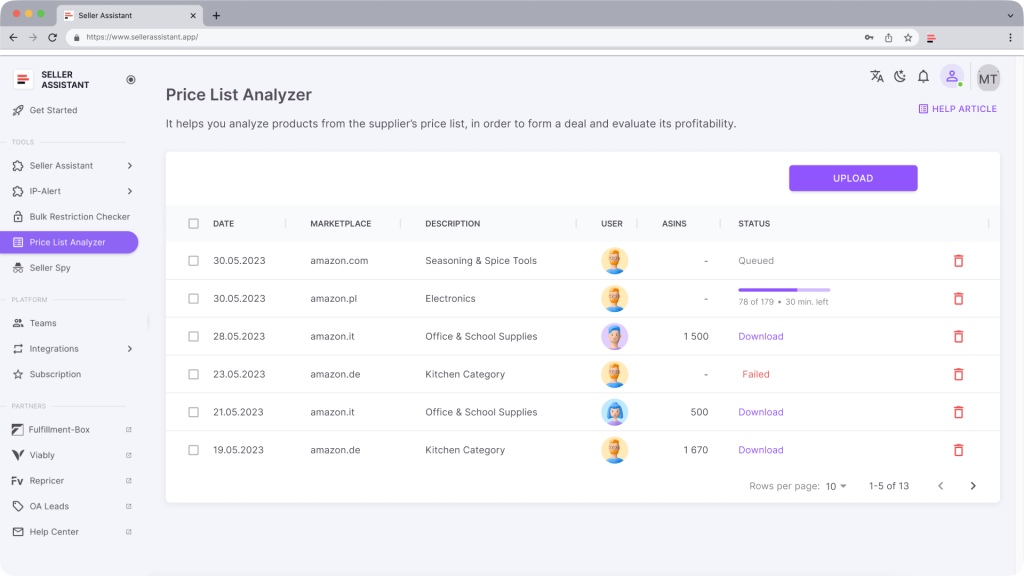The image size is (1024, 576).
Task: Expand the Seller Assistant sidebar entry
Action: (63, 165)
